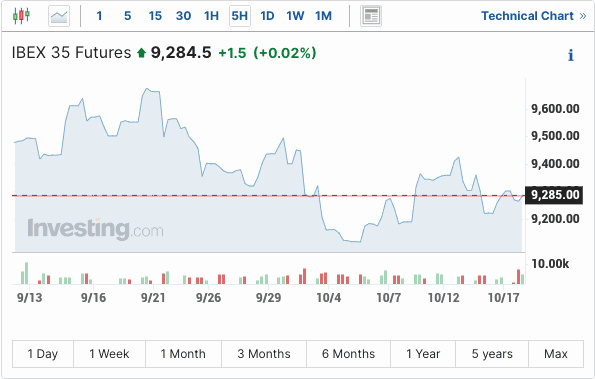This screenshot has height=379, width=595.
Task: Set interval to 1H
Action: tap(211, 16)
